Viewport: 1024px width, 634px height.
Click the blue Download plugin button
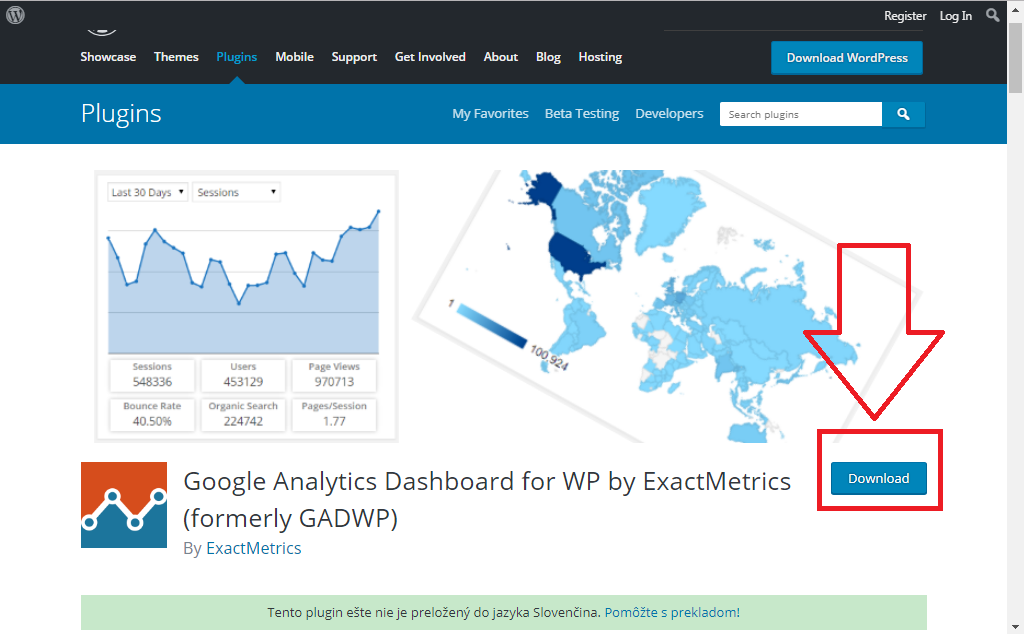[878, 478]
